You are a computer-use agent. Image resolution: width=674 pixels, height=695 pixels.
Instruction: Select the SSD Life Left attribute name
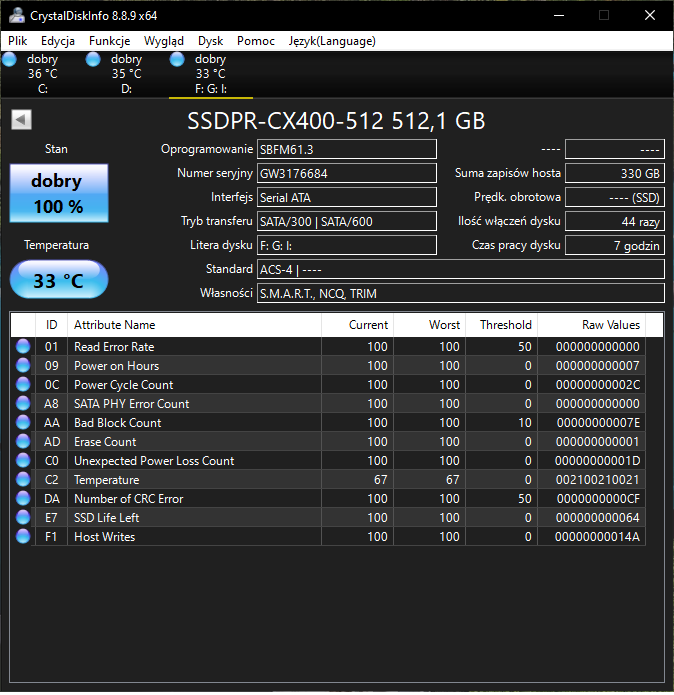coord(107,518)
